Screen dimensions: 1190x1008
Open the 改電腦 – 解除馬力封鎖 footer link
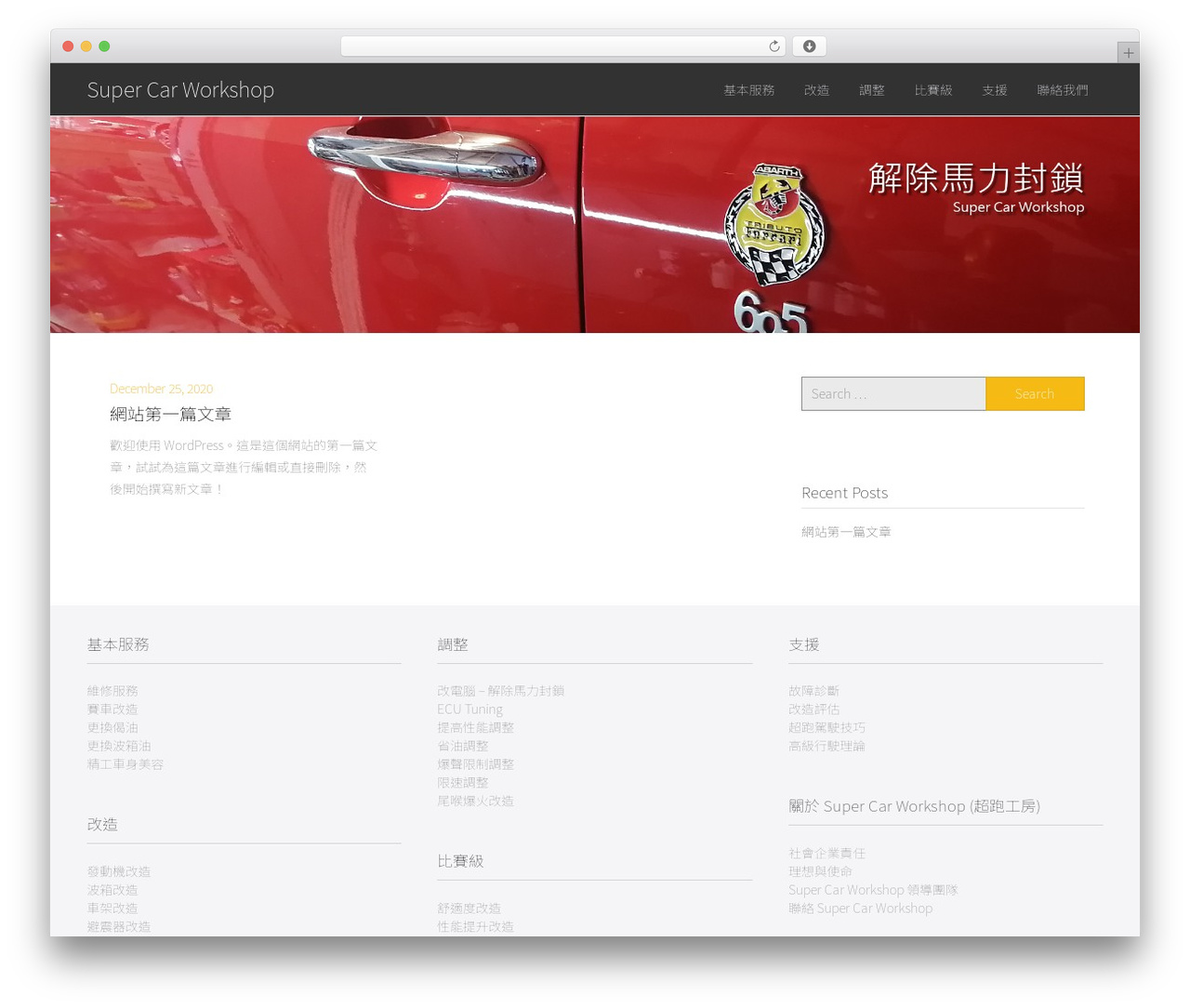501,691
